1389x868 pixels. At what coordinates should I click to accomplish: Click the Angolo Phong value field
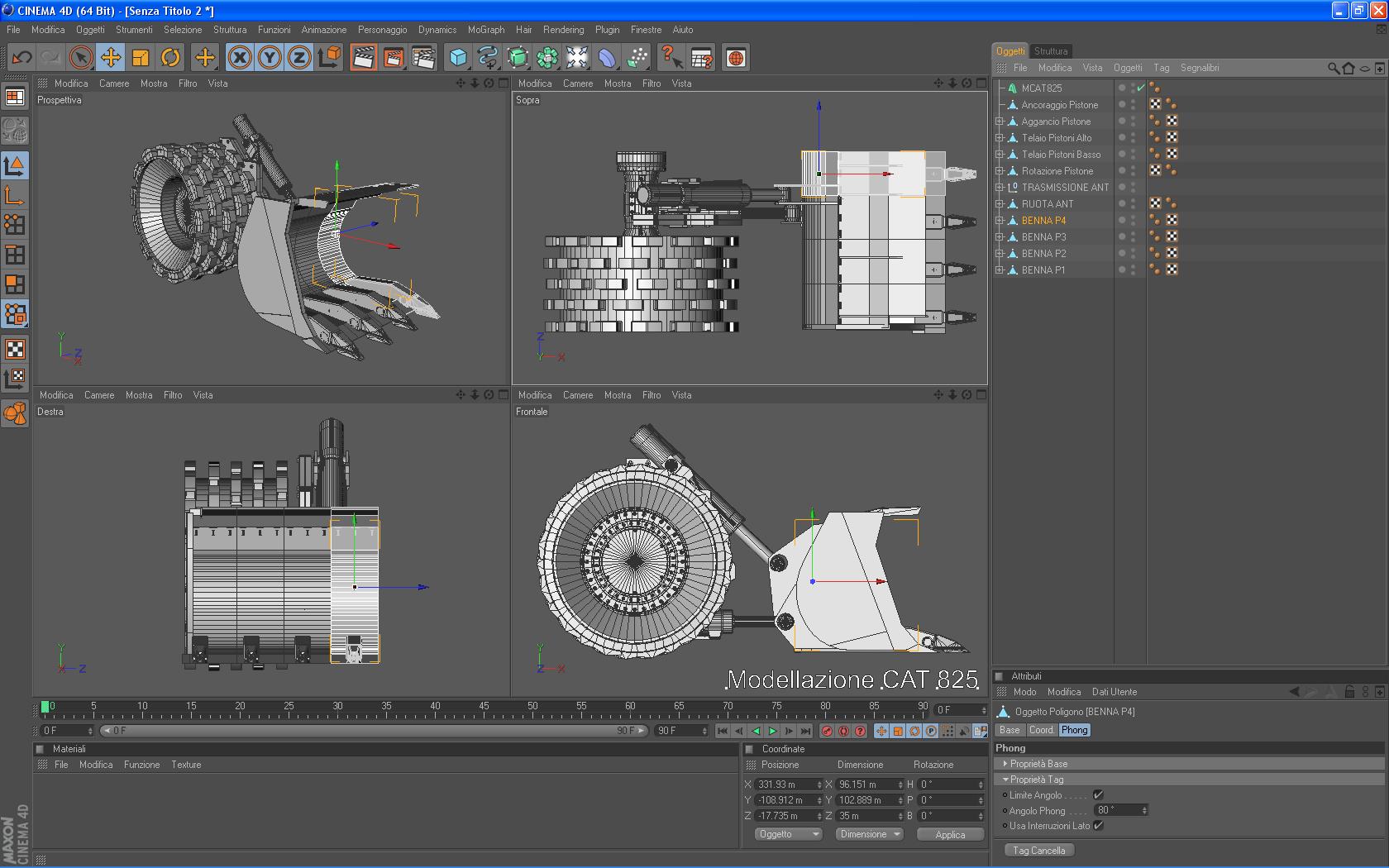coord(1116,810)
